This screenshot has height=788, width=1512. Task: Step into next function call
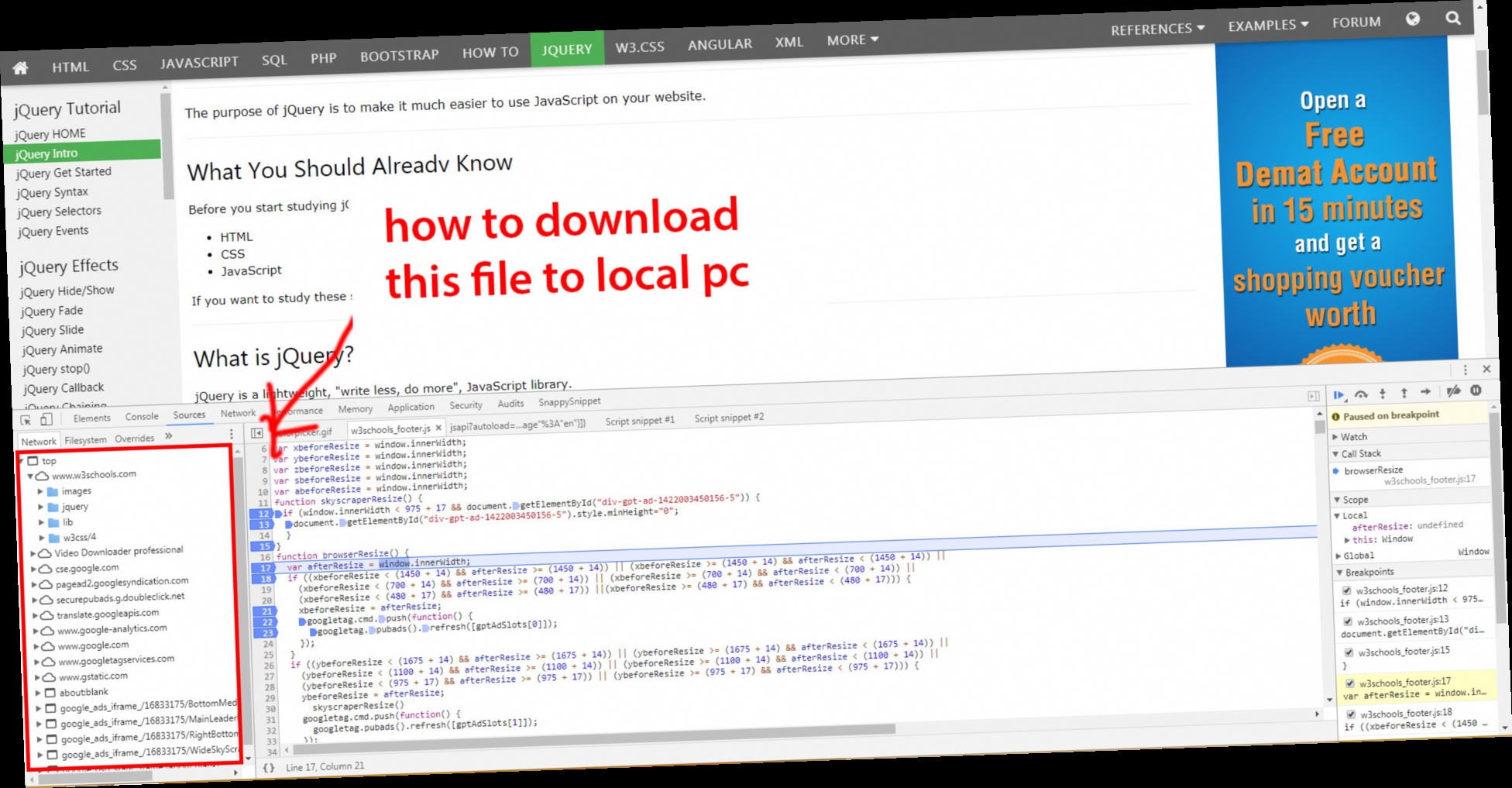click(x=1383, y=394)
